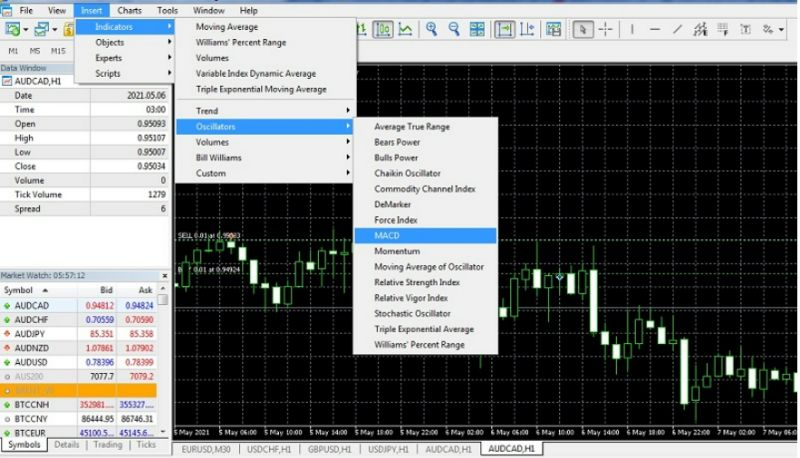The image size is (800, 458).
Task: Open the View menu
Action: click(x=57, y=10)
